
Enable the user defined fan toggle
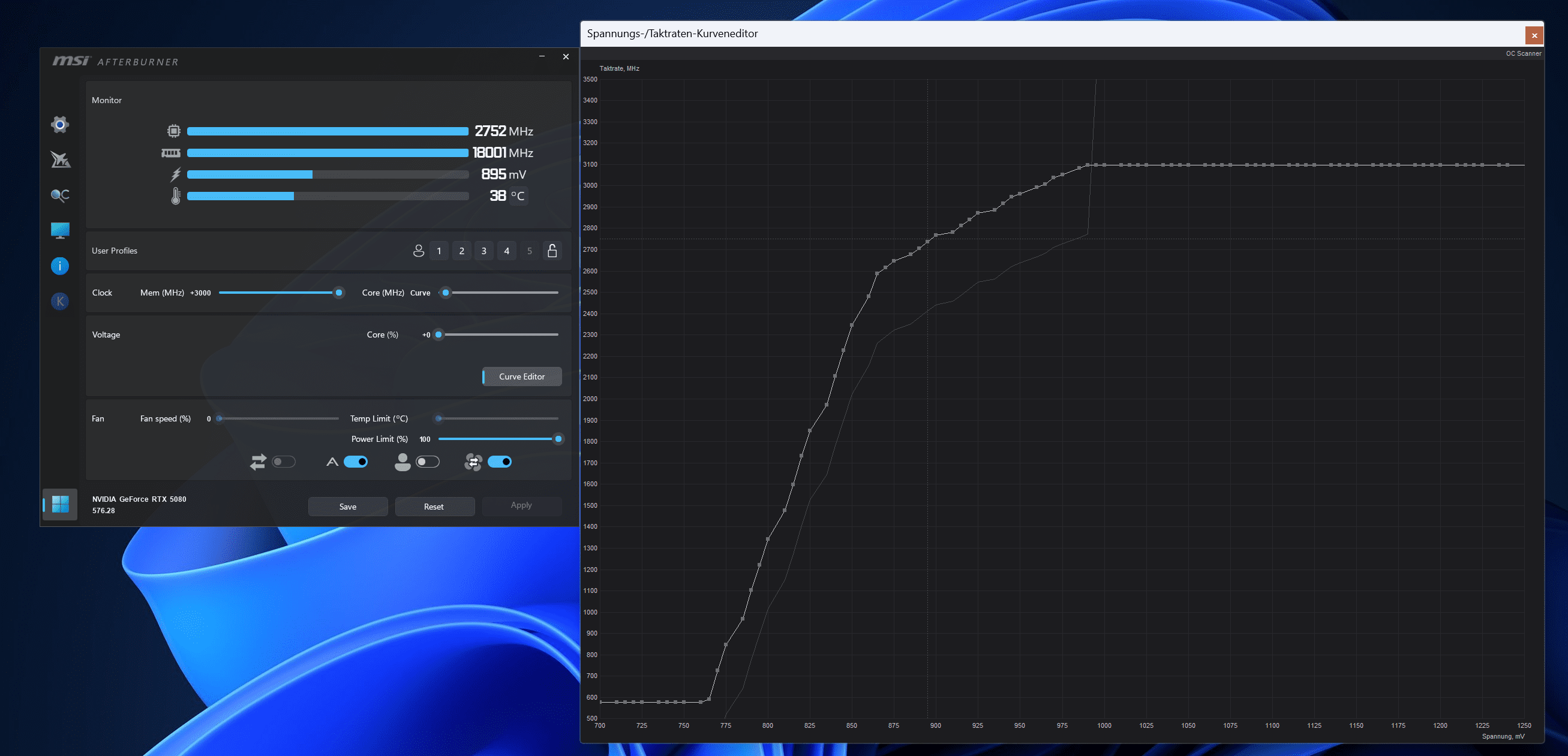(427, 462)
